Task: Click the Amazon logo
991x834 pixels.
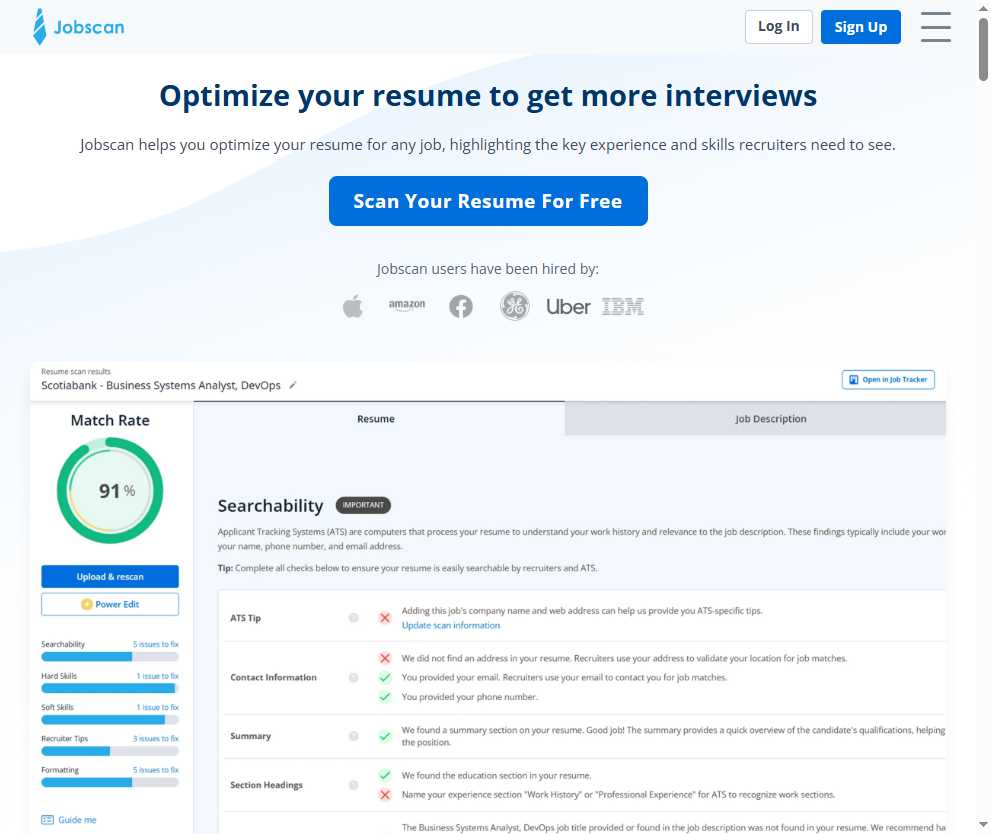Action: point(406,306)
